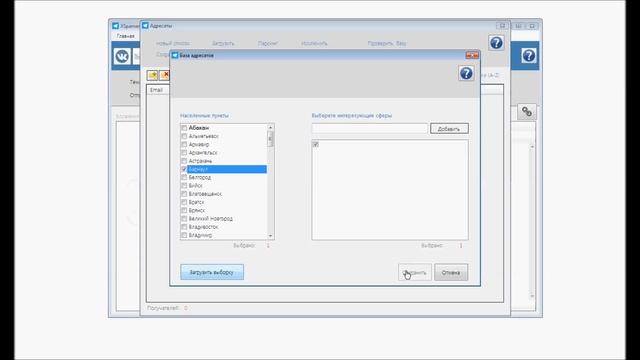Select the Владимир row
640x360 pixels.
click(x=224, y=235)
